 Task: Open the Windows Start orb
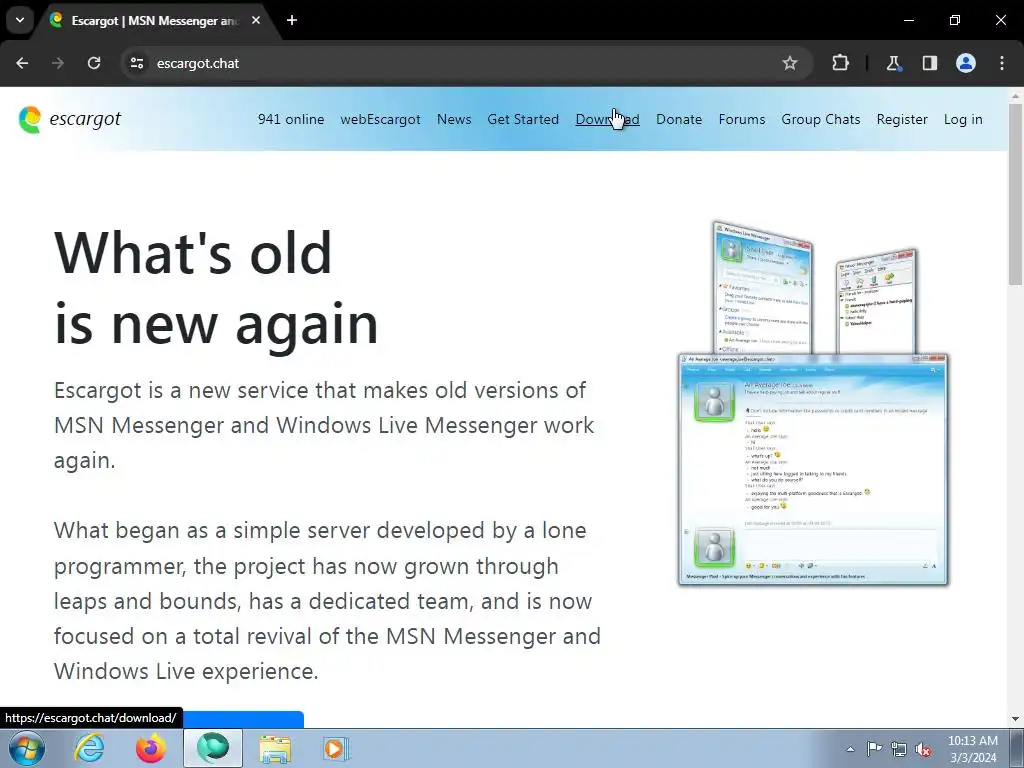27,748
